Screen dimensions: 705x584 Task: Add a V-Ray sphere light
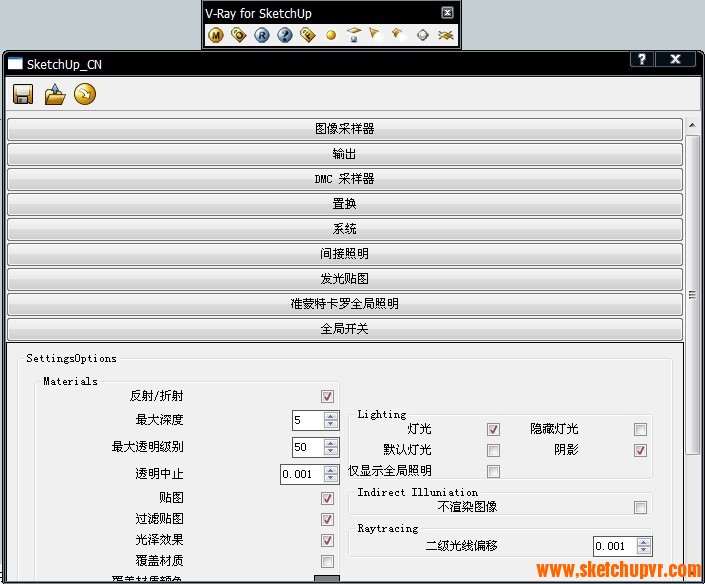[x=331, y=35]
